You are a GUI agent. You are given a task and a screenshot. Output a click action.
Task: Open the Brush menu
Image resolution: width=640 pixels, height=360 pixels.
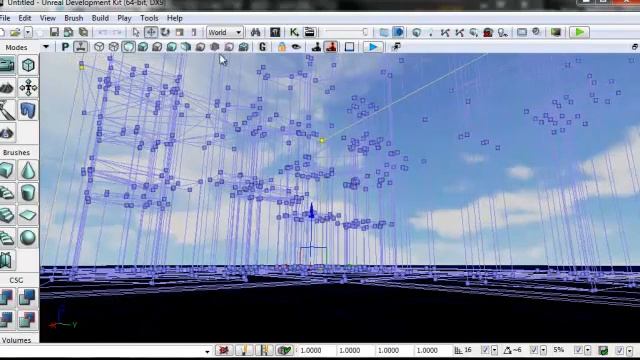point(73,18)
